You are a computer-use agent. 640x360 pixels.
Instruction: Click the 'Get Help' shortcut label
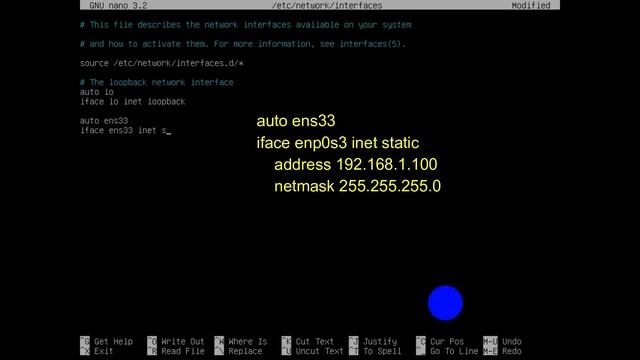[113, 341]
